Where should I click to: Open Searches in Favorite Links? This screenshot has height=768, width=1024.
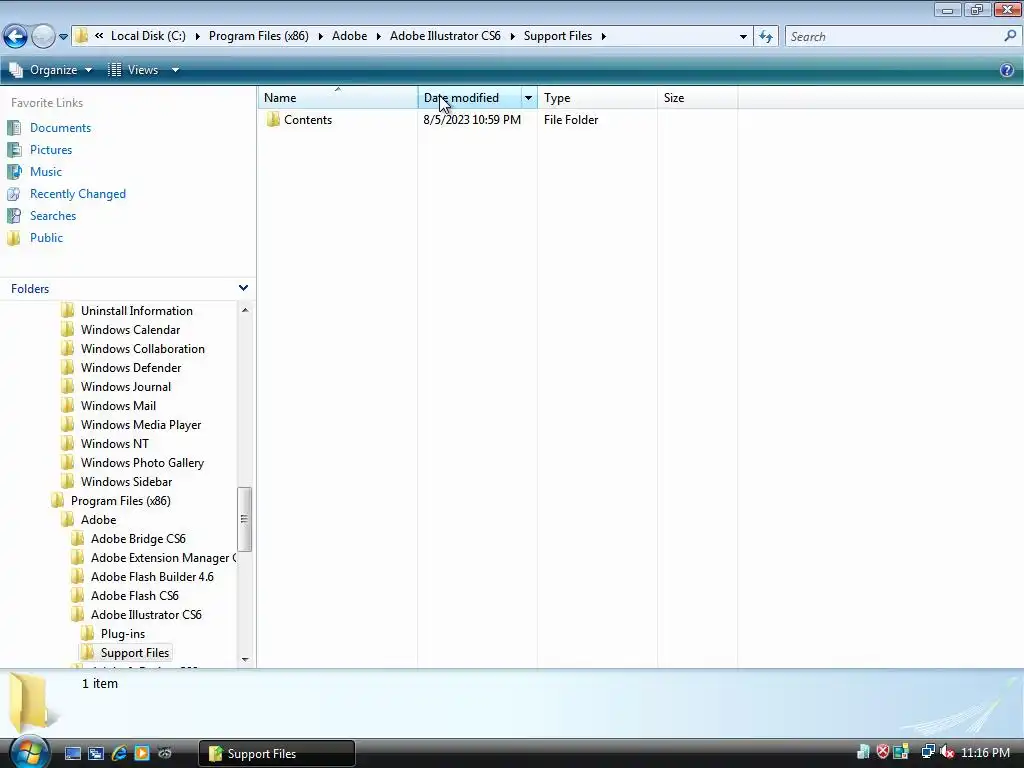tap(53, 216)
